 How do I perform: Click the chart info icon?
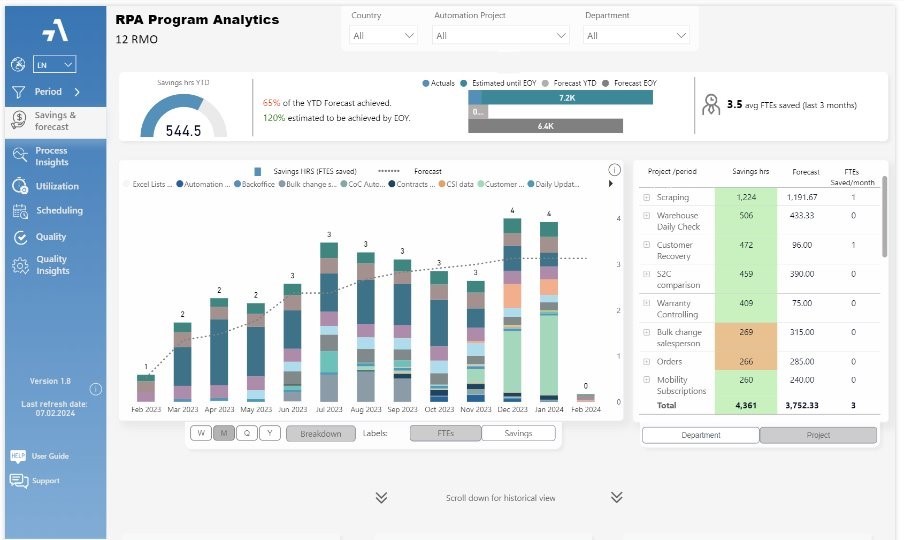615,169
